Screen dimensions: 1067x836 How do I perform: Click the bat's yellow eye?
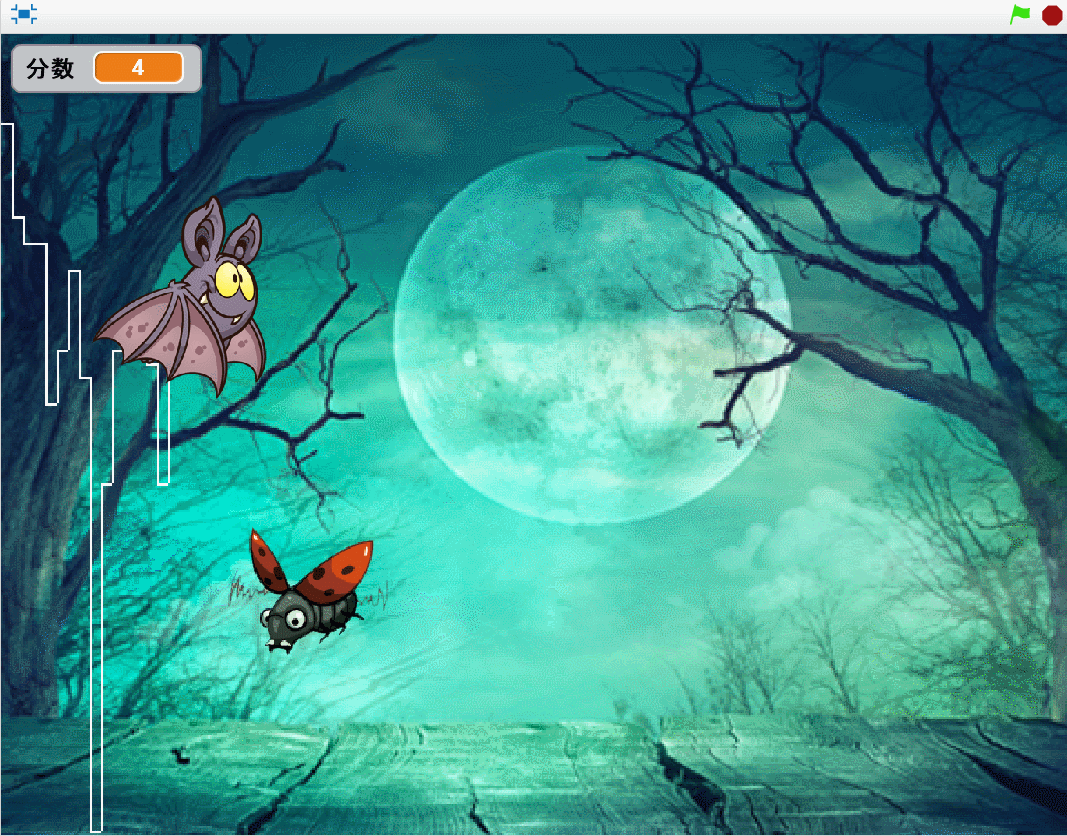[234, 279]
